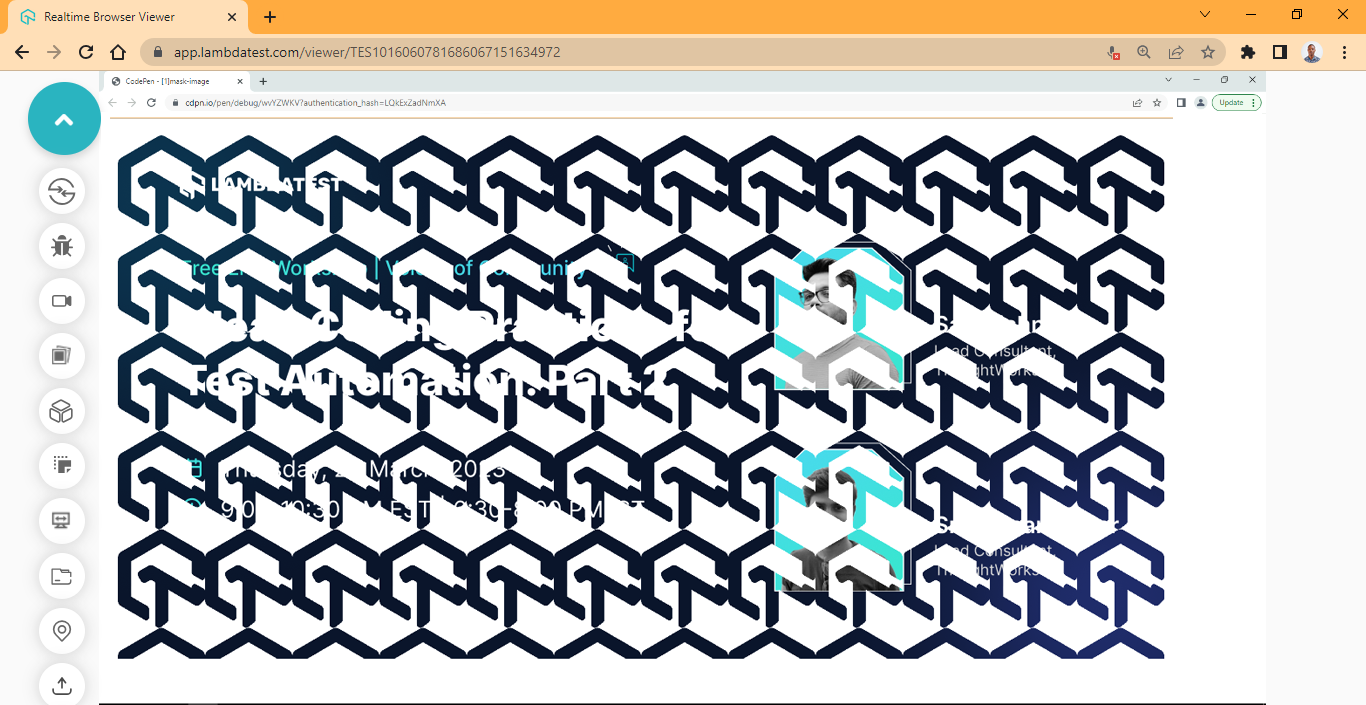Open the bug report tool in the sidebar

(62, 245)
